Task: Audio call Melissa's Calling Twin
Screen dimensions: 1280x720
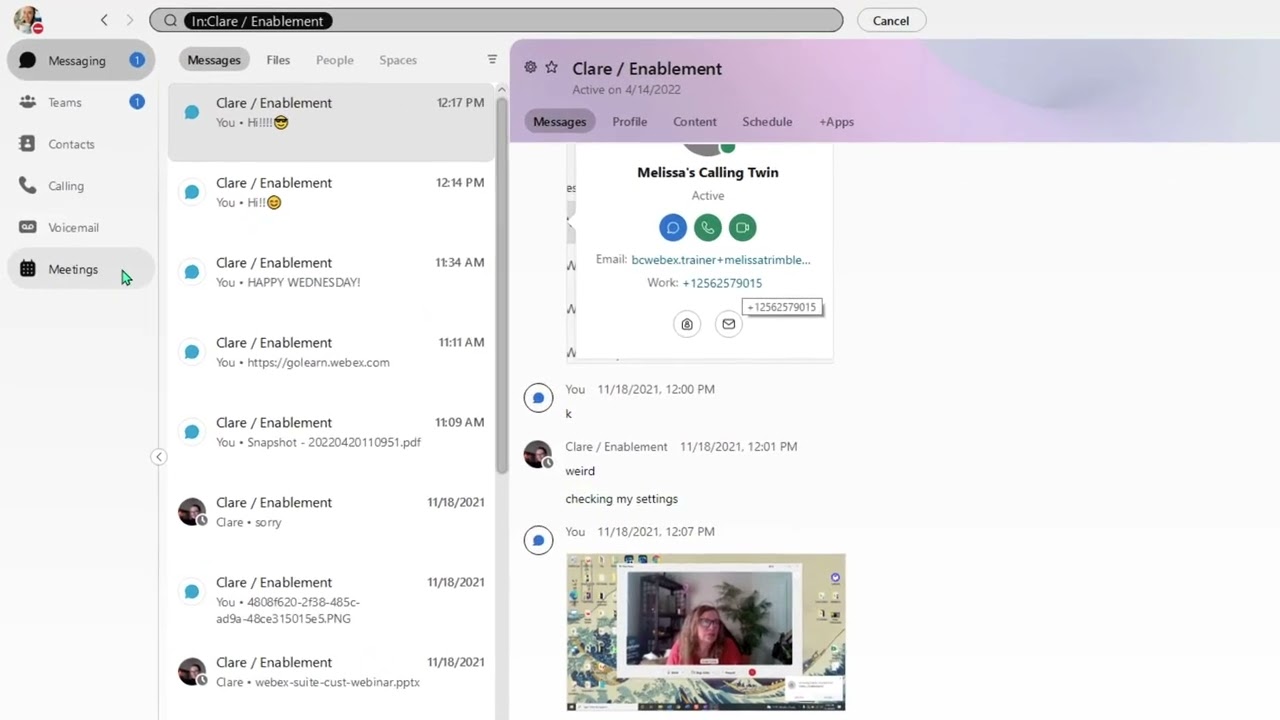Action: (708, 228)
